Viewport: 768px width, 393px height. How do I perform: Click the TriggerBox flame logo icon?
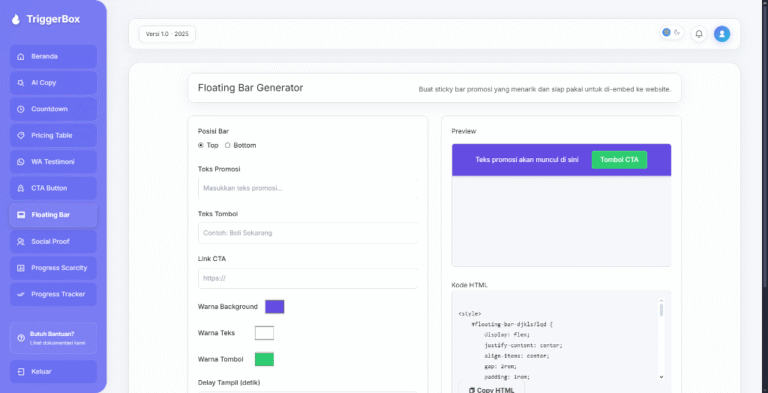16,19
